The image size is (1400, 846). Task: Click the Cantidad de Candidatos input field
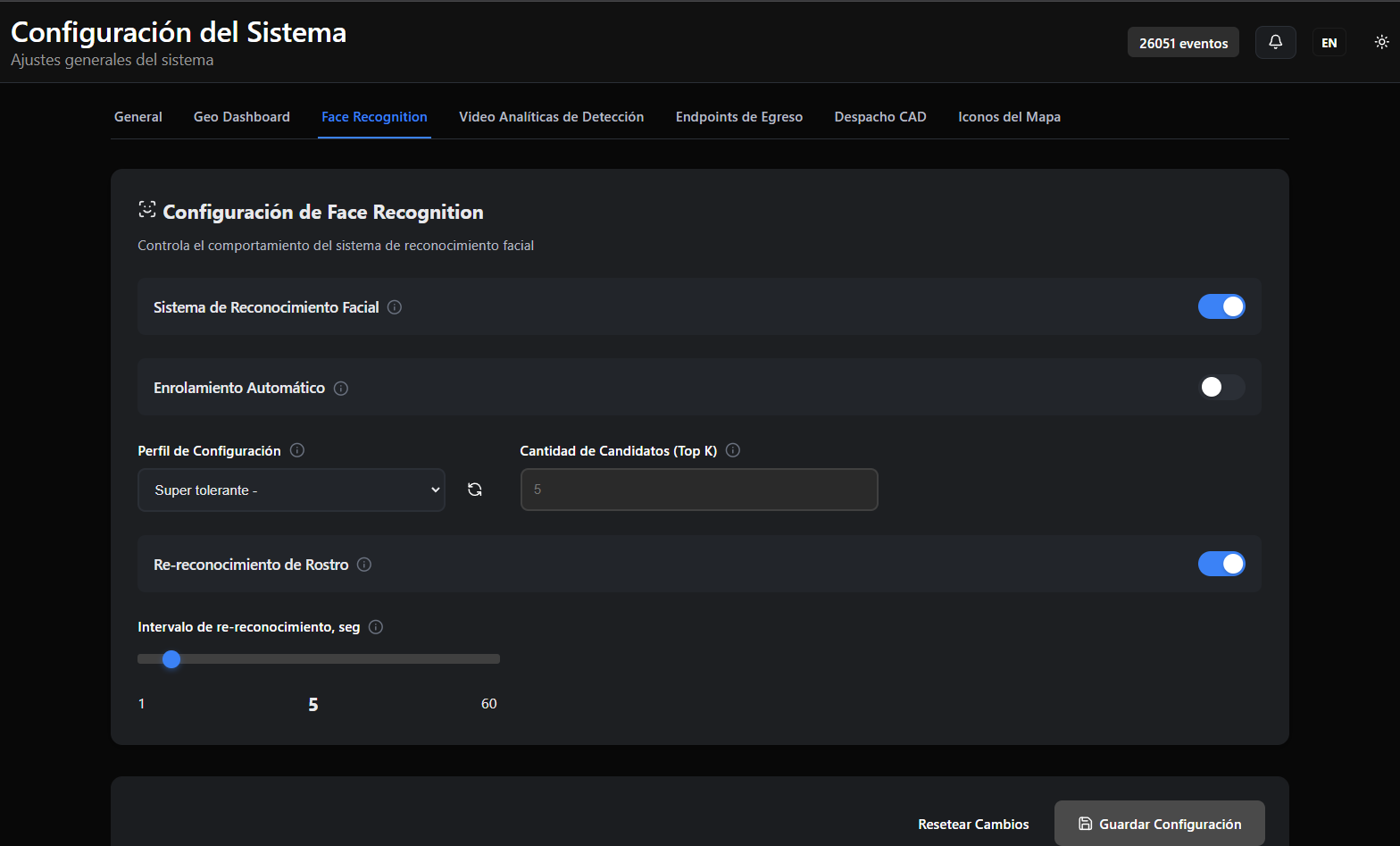pos(699,490)
